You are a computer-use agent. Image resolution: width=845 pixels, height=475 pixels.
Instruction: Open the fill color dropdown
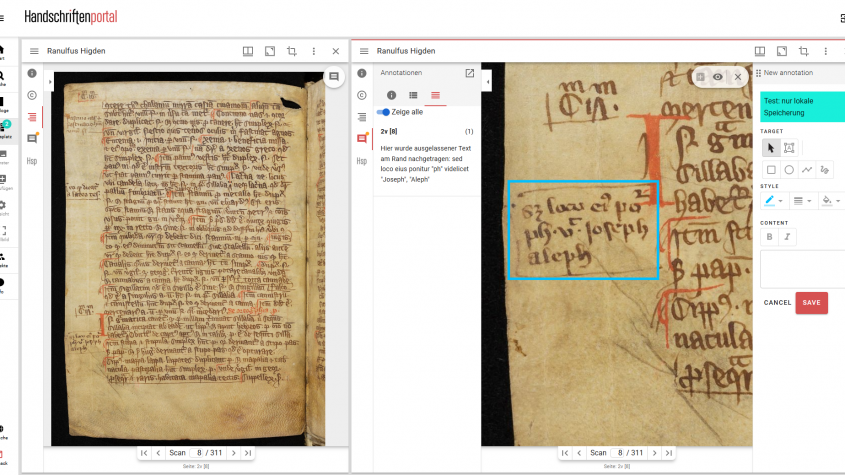tap(831, 201)
